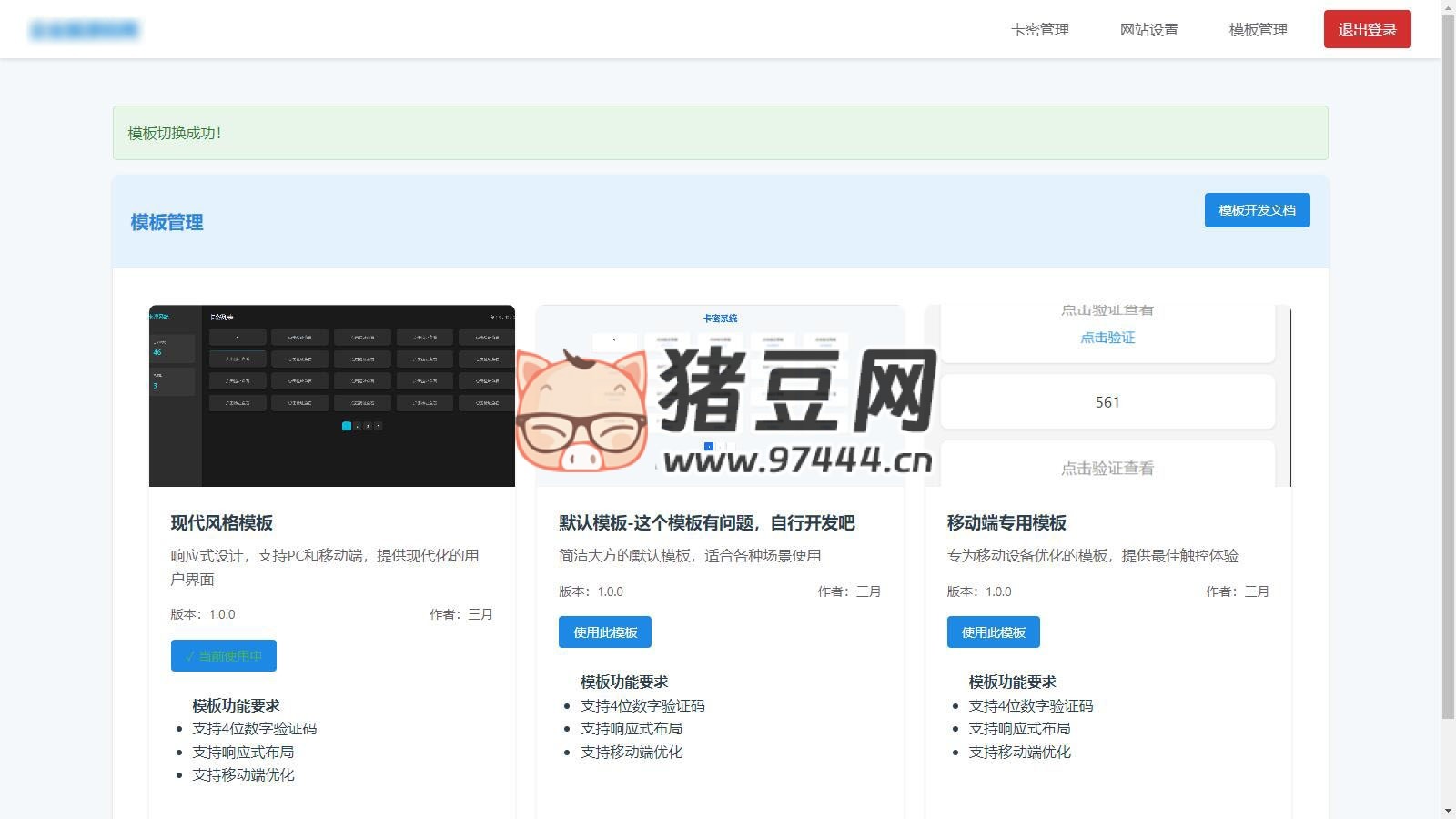Open the 默认模板 preview thumbnail
The image size is (1456, 819).
coord(719,395)
